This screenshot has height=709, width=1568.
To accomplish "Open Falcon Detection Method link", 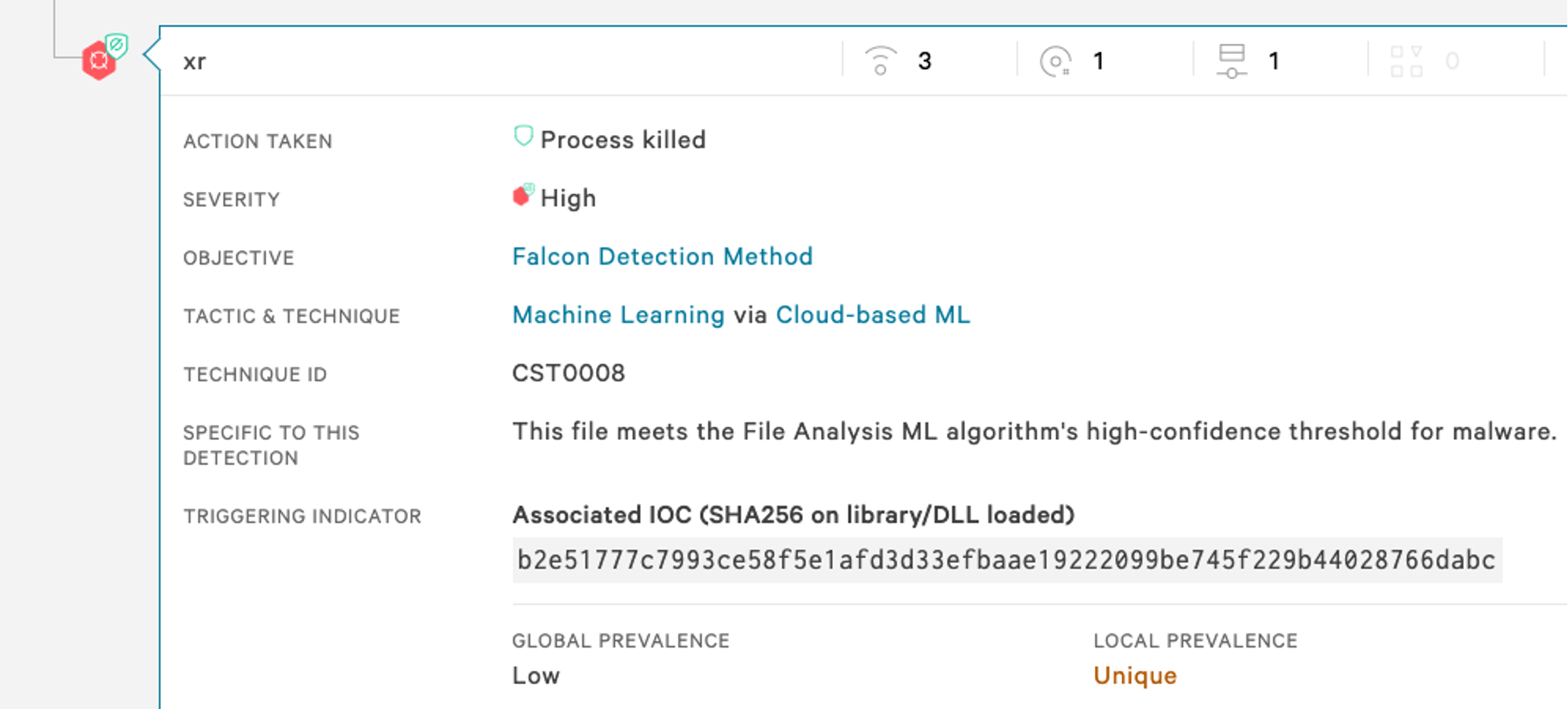I will pyautogui.click(x=662, y=256).
